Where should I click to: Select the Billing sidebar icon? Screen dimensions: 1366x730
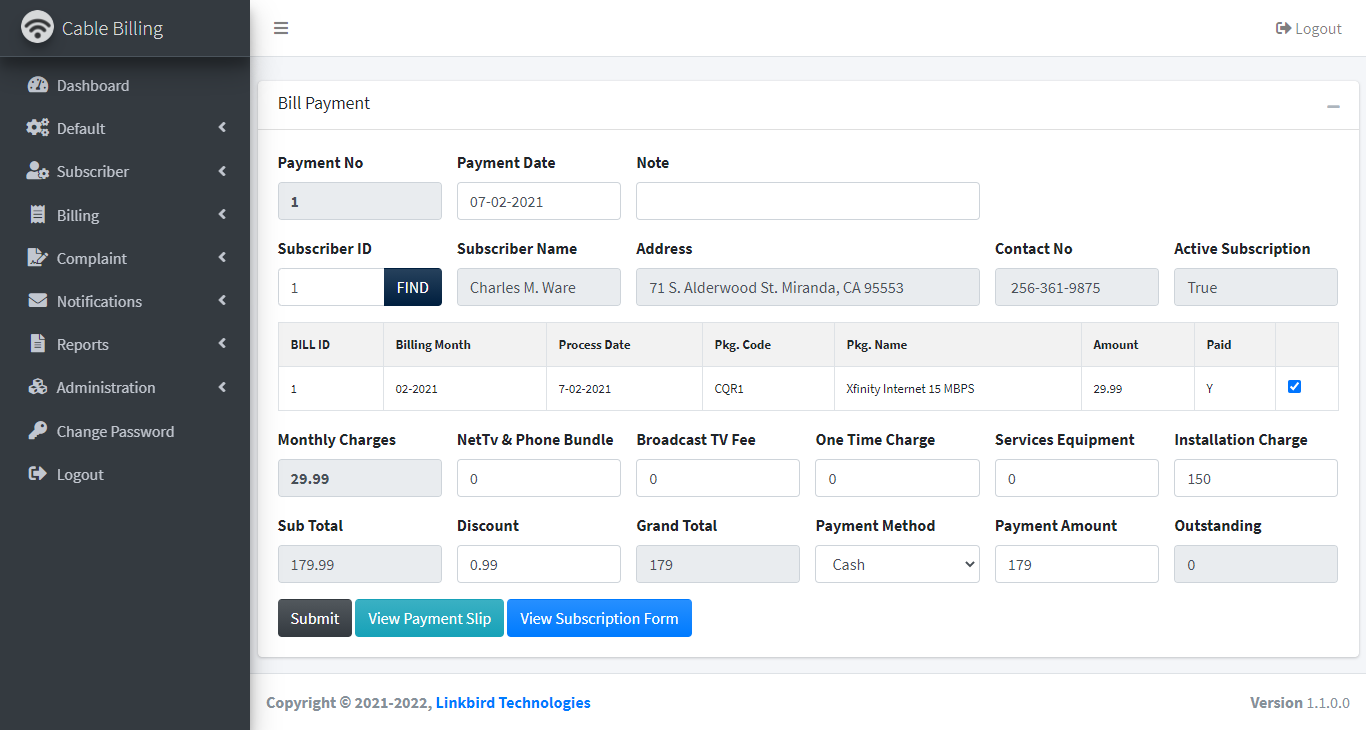click(38, 214)
